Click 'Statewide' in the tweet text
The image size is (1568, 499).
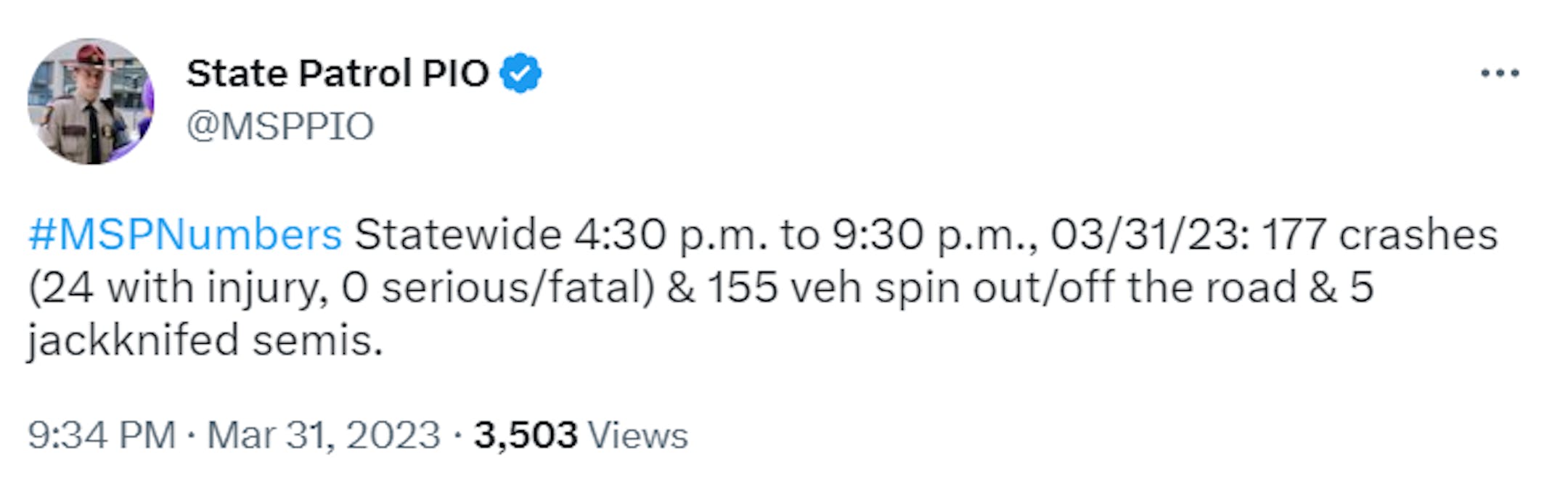pyautogui.click(x=458, y=234)
